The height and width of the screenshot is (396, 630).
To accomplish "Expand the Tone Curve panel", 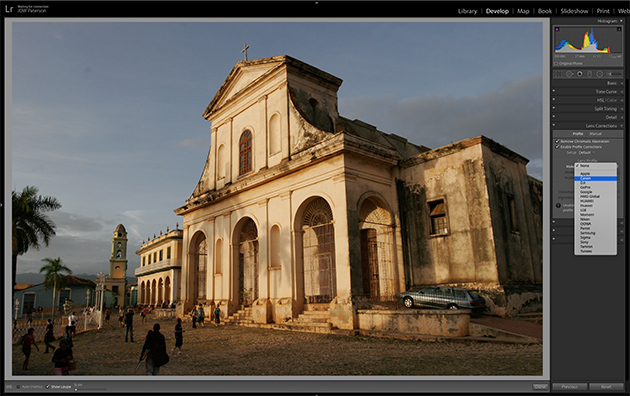I will [x=622, y=92].
